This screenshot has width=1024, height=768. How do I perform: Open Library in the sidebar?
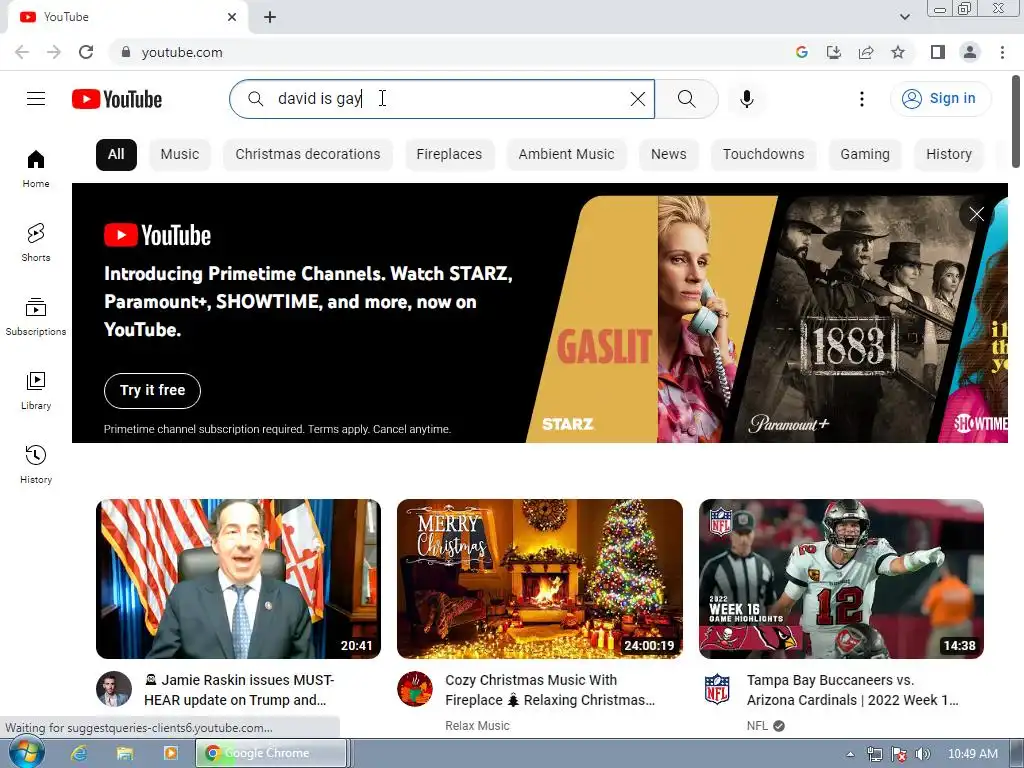(x=36, y=391)
